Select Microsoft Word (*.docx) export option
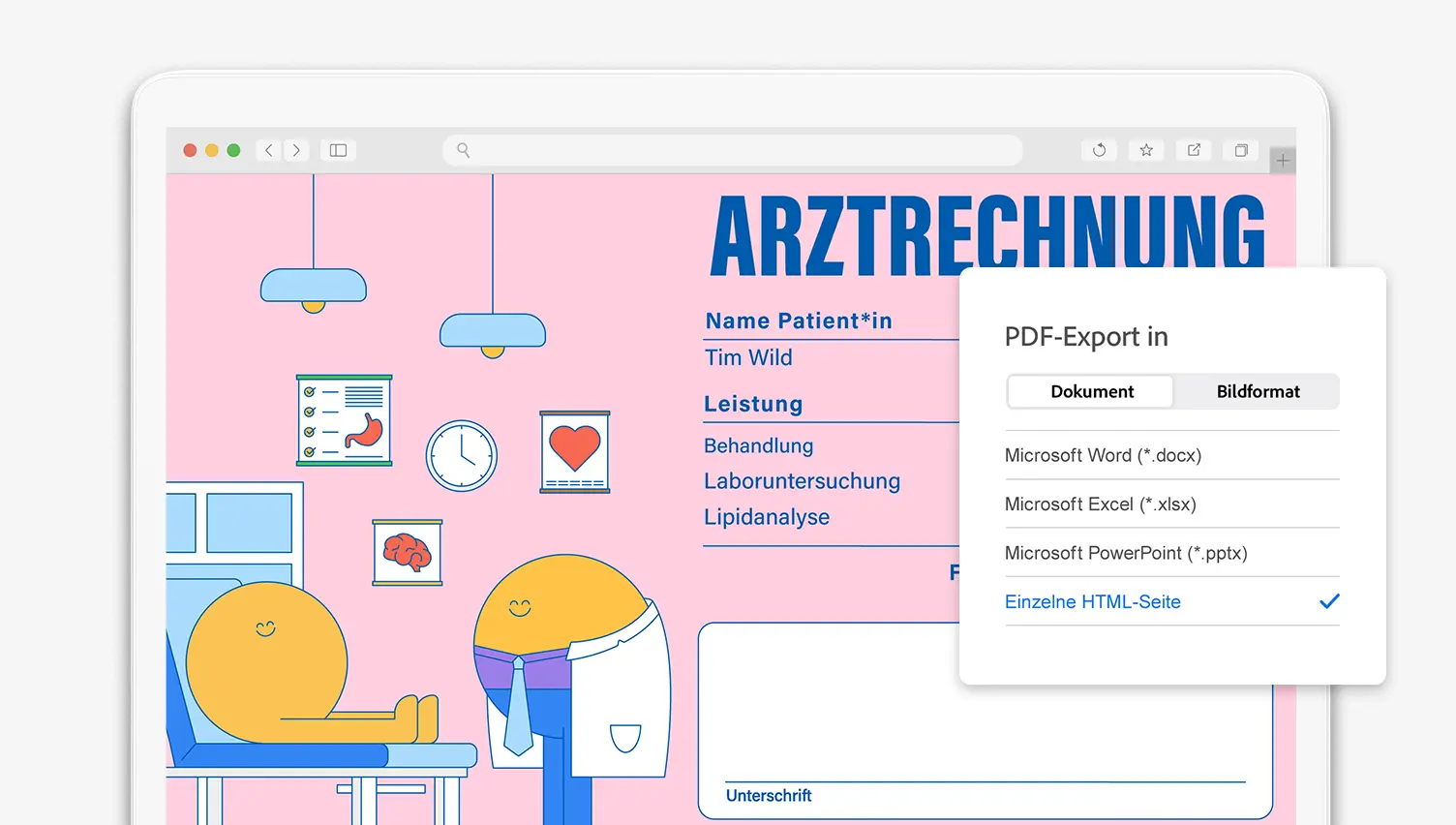 [1103, 455]
